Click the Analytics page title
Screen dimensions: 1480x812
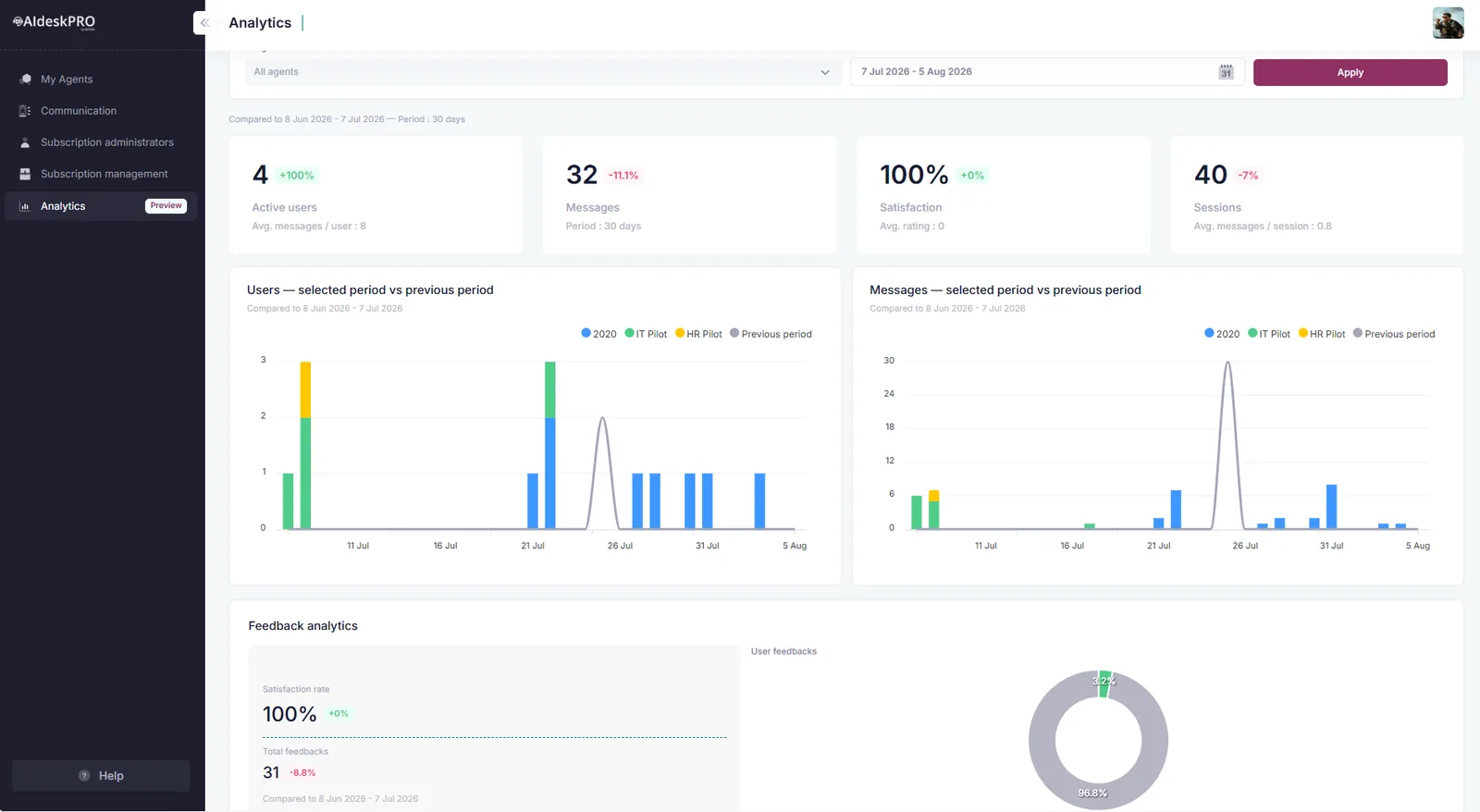[x=260, y=23]
